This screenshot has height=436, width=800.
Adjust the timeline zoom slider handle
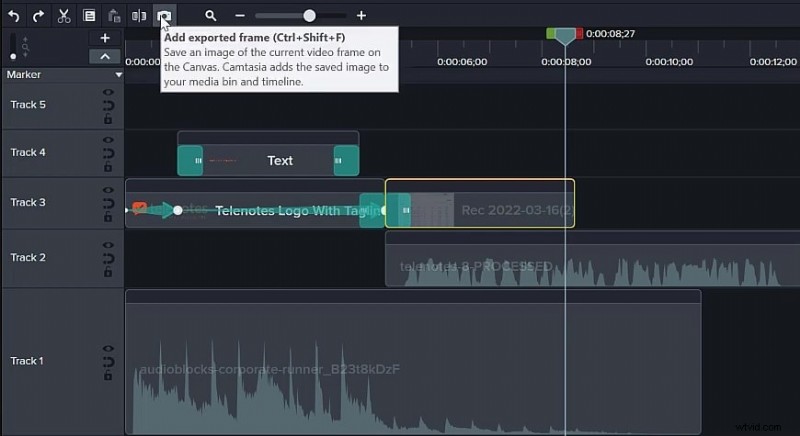309,16
